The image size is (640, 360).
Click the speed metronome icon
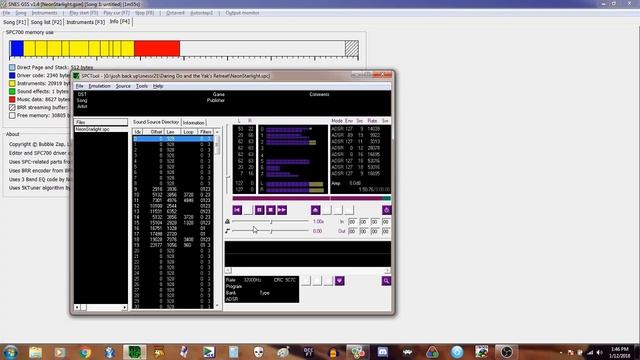click(x=227, y=221)
